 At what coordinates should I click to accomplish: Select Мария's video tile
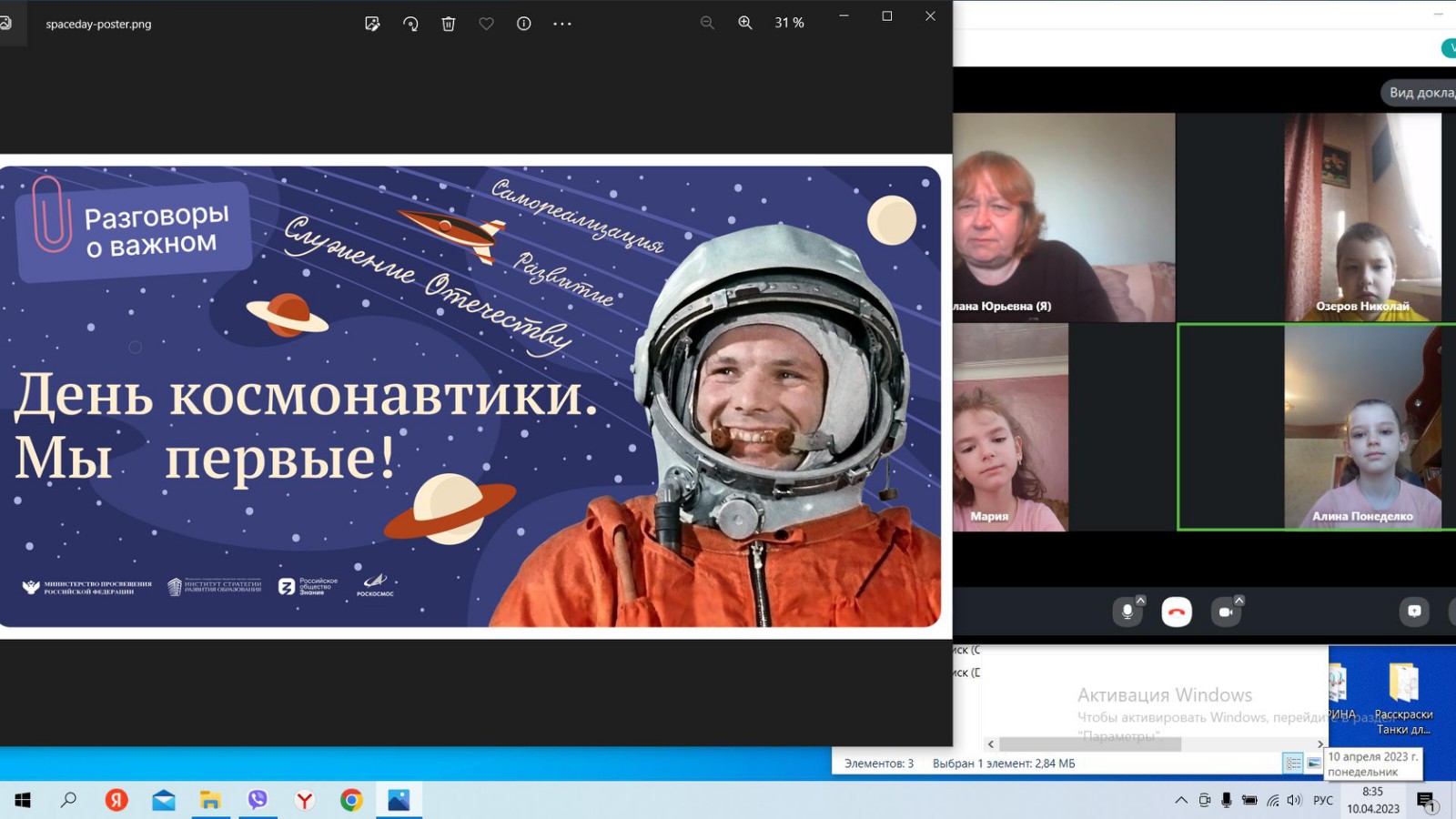1010,427
